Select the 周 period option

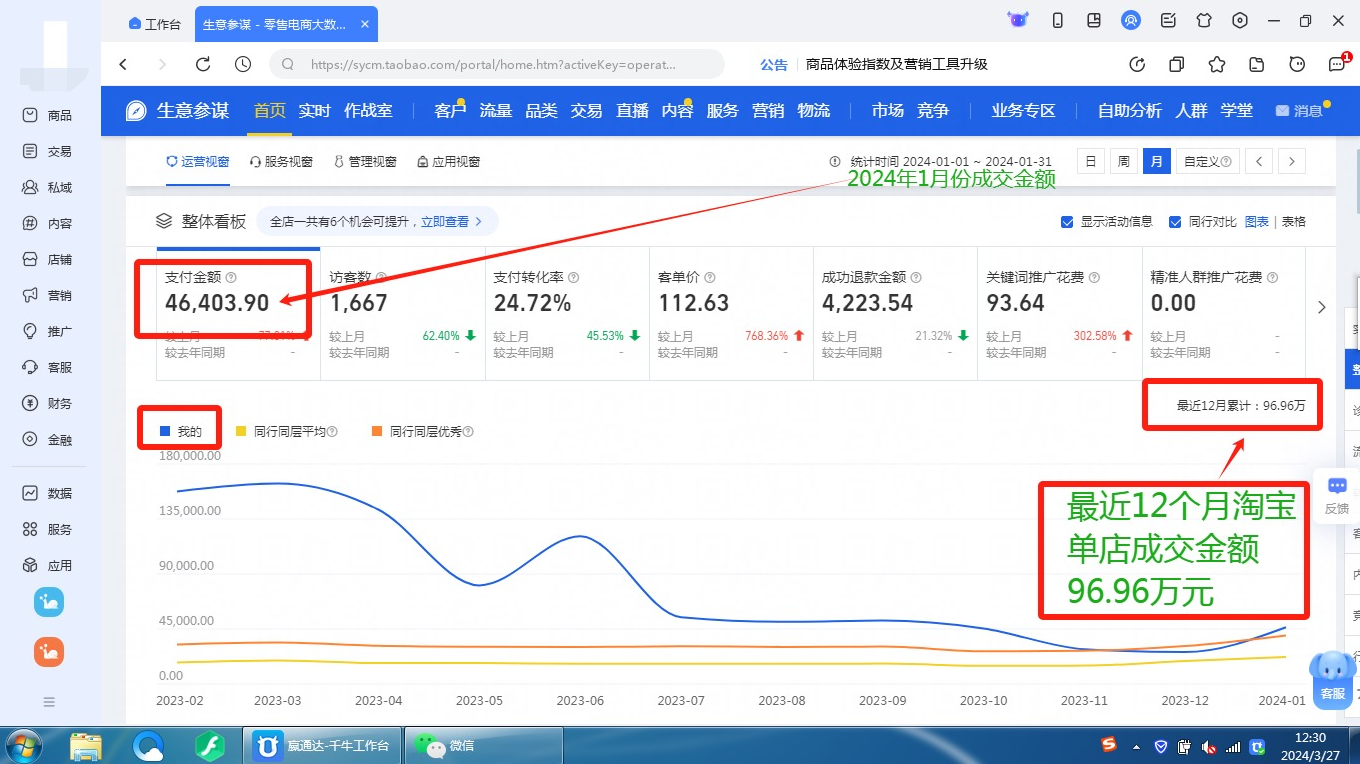pyautogui.click(x=1124, y=161)
